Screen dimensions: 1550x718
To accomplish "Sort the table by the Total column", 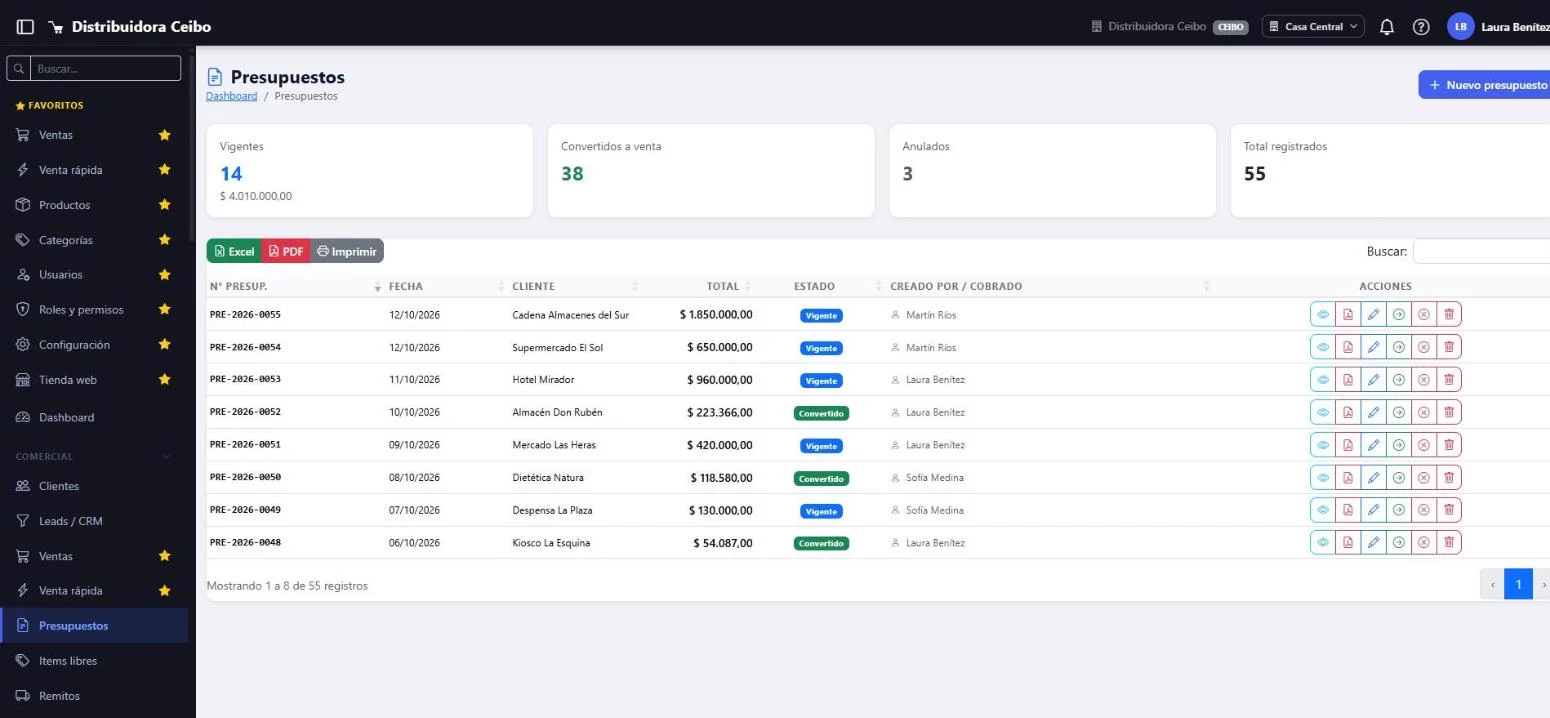I will (x=698, y=286).
